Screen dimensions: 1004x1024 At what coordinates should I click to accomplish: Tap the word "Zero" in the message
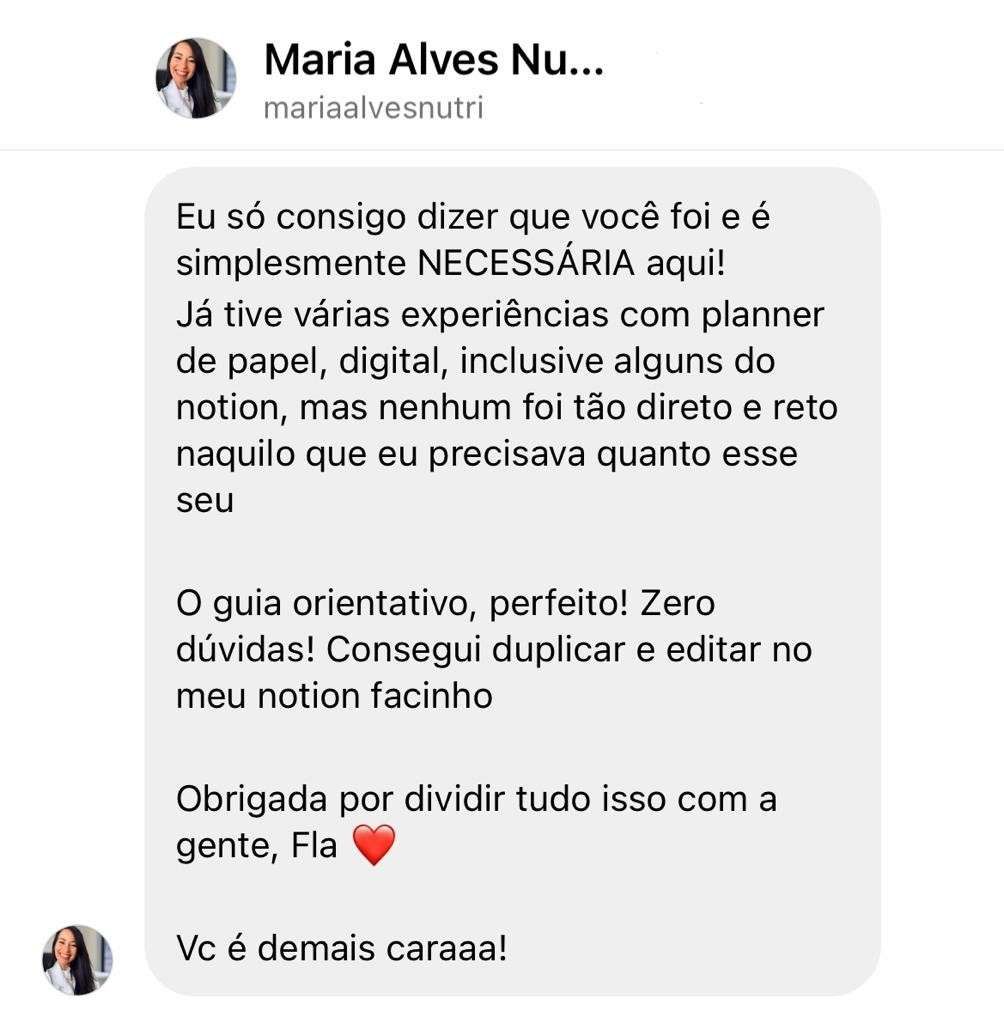[677, 603]
